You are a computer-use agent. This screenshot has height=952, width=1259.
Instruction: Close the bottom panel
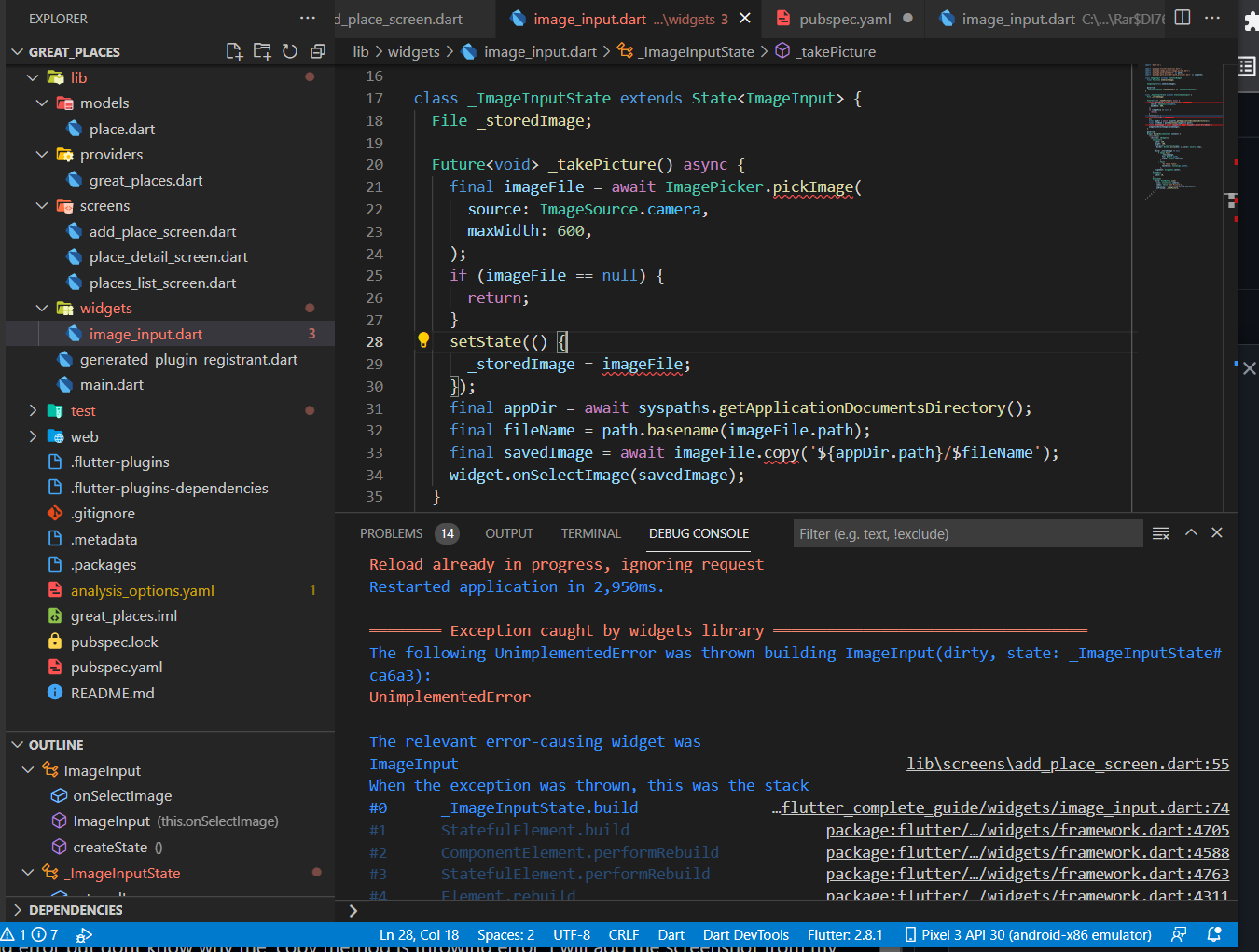[x=1217, y=532]
